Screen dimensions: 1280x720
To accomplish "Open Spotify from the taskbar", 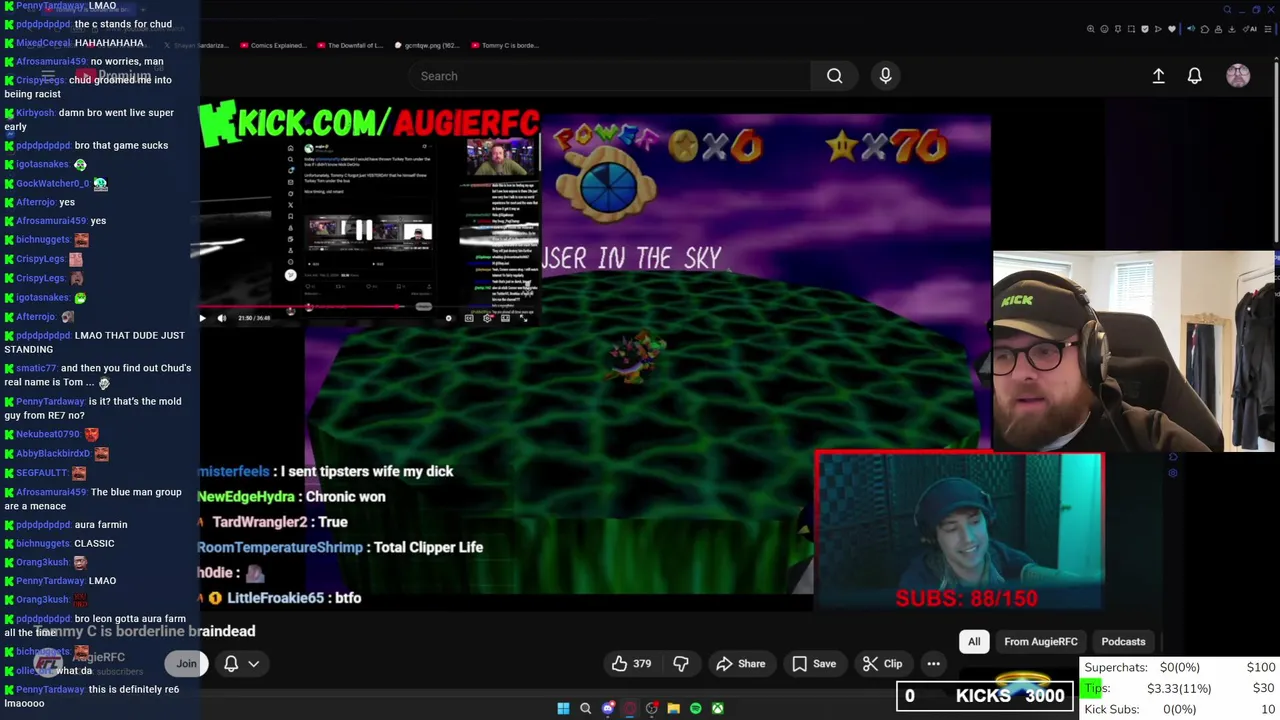I will pos(696,709).
